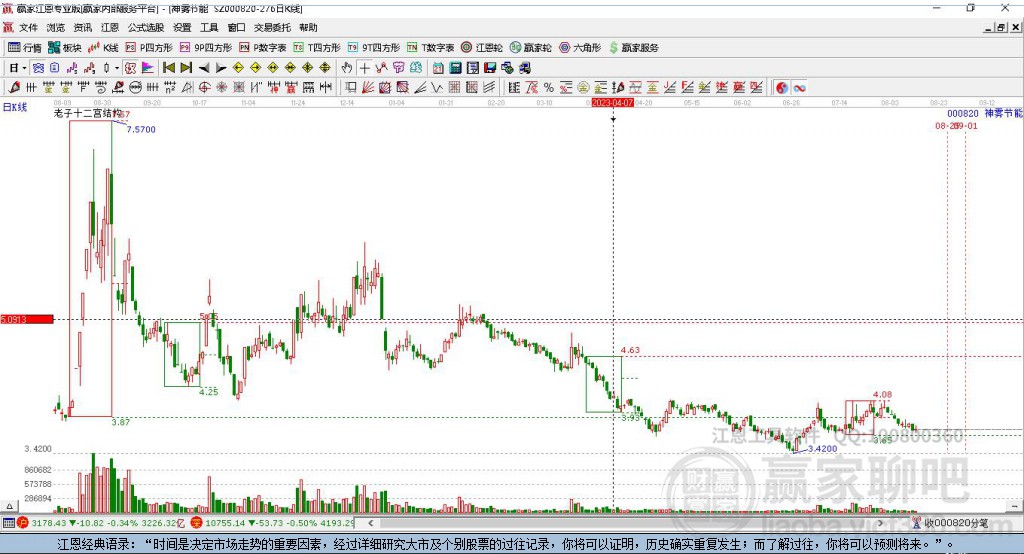Open the 江恩轮 Gann wheel
Viewport: 1024px width, 554px height.
click(x=482, y=48)
